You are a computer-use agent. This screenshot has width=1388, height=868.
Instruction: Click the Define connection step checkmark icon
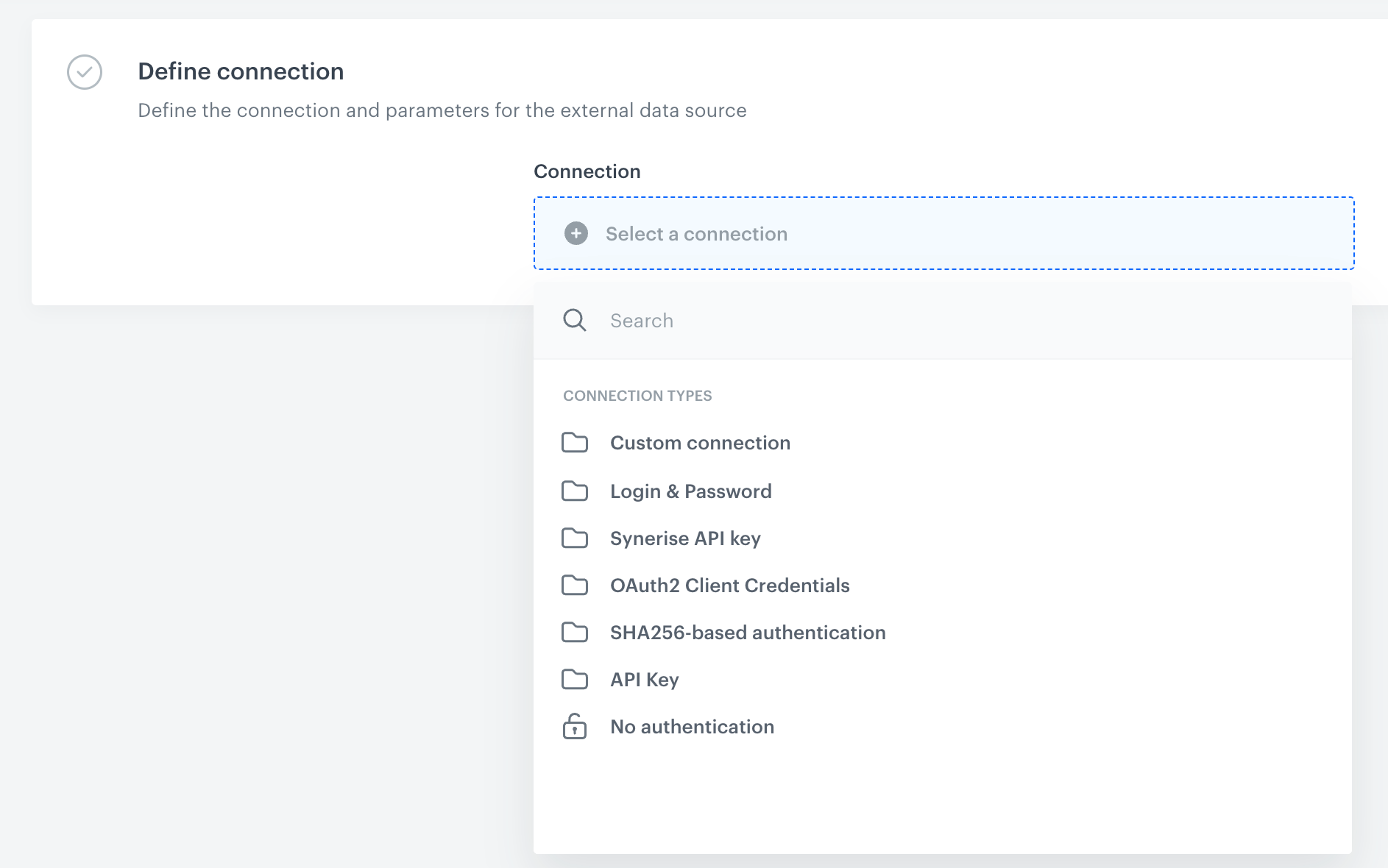pos(85,72)
